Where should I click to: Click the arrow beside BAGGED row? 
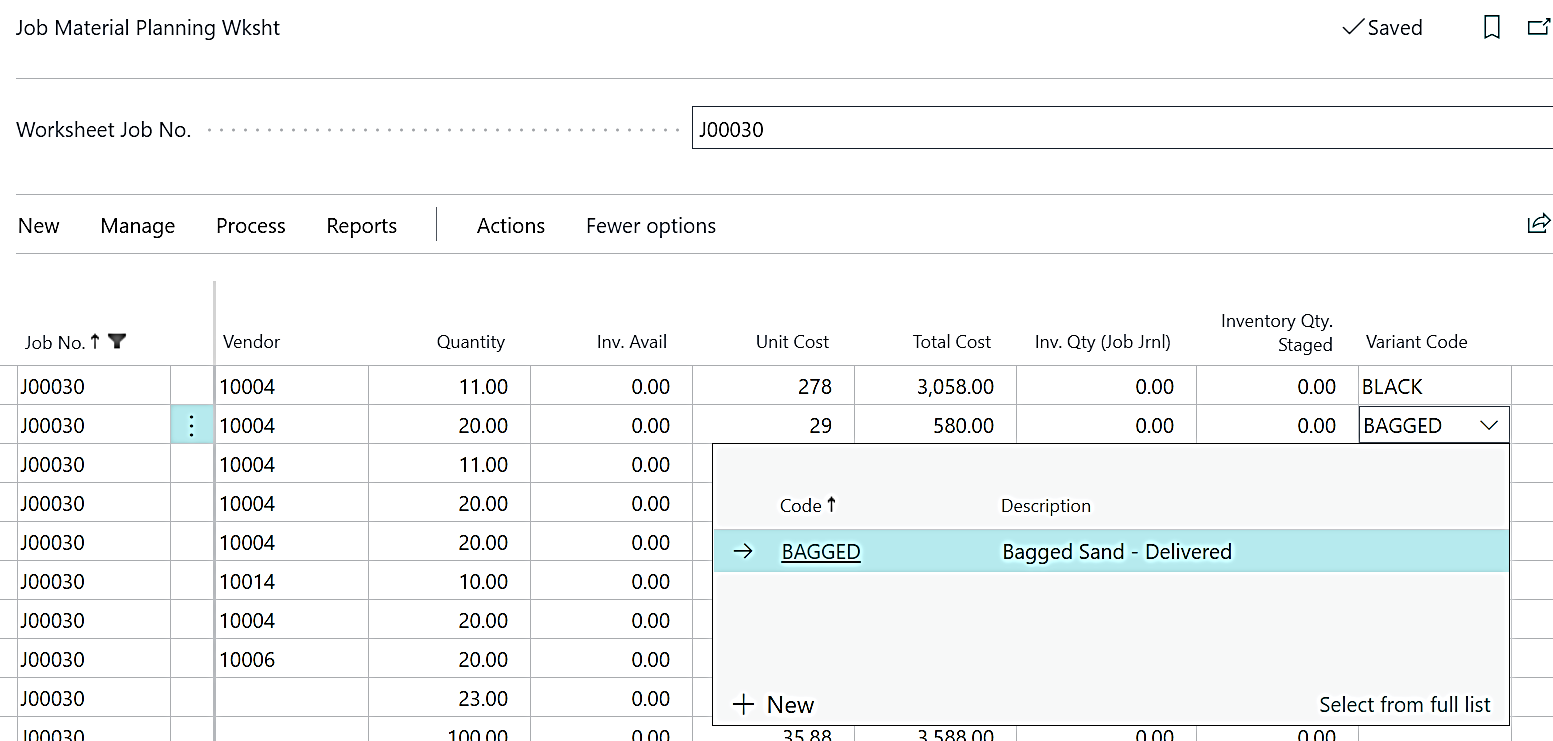coord(743,551)
